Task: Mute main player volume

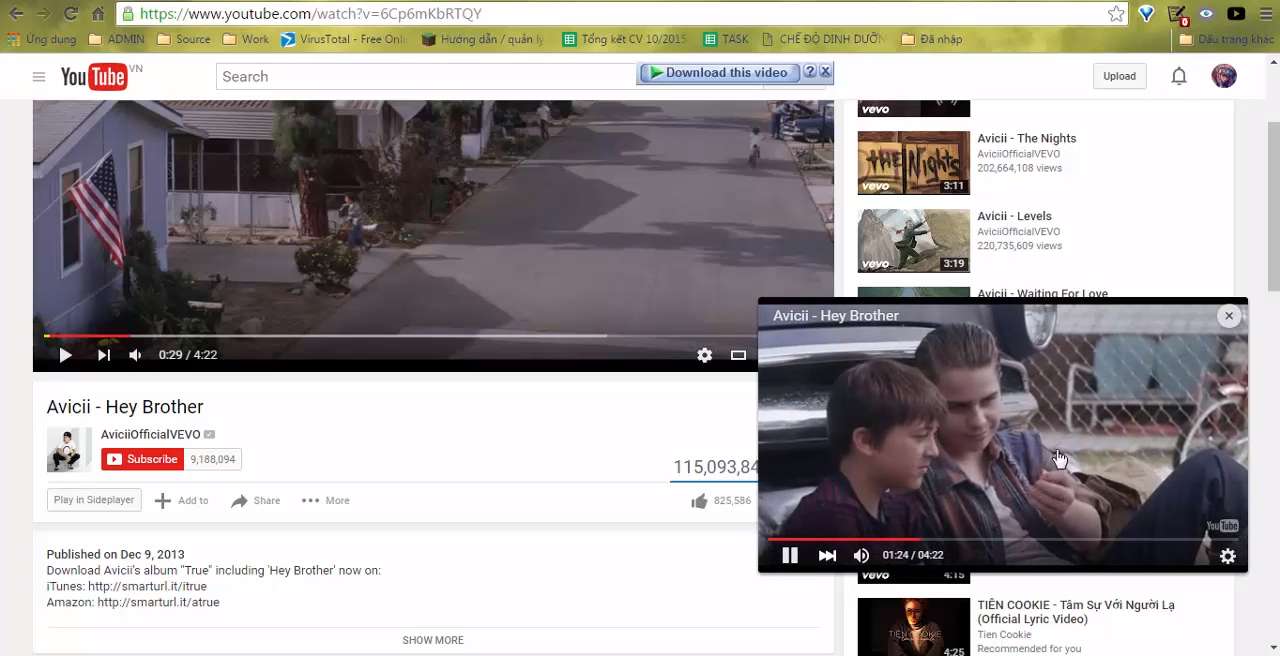Action: point(135,355)
